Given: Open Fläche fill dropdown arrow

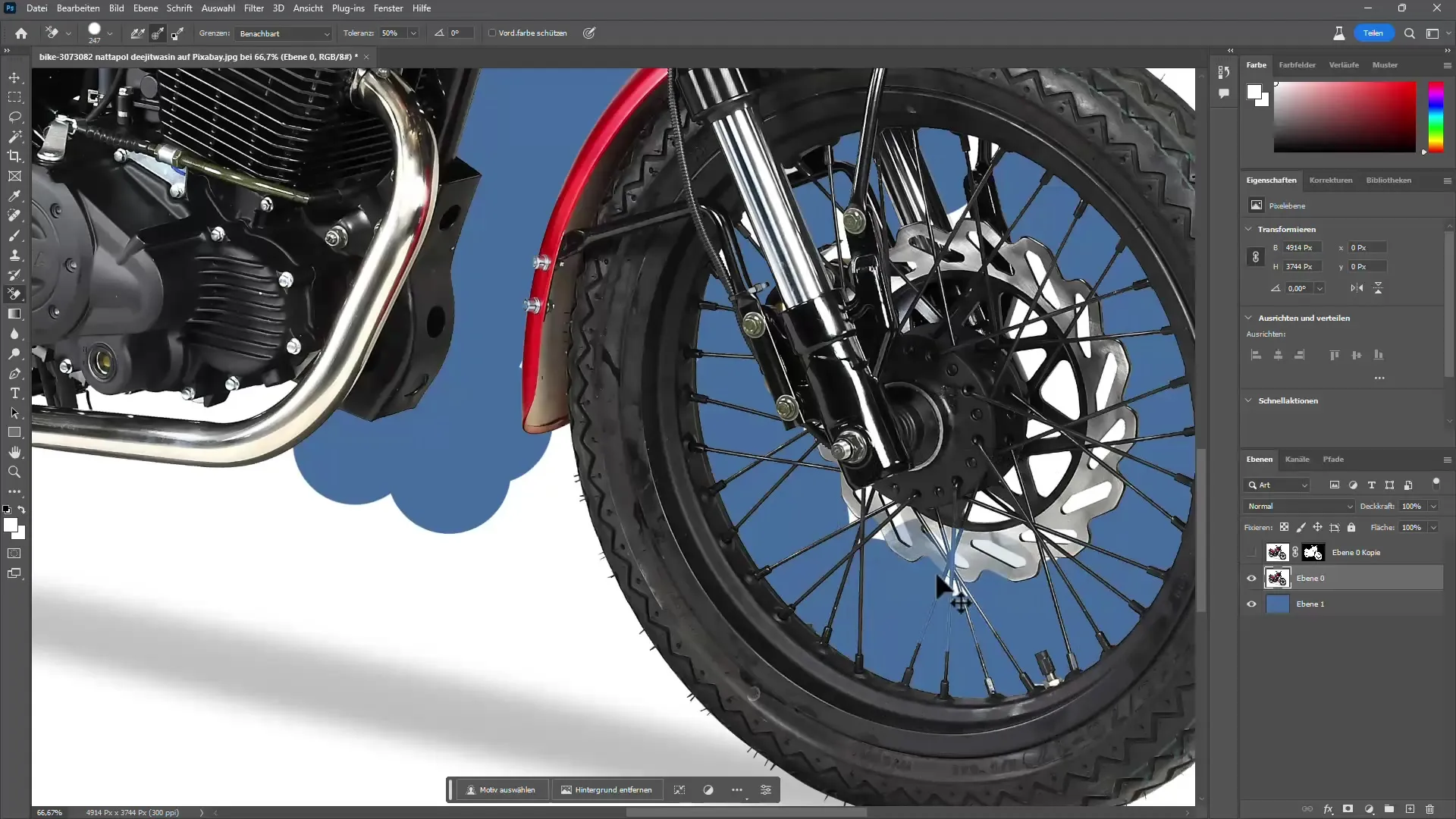Looking at the screenshot, I should coord(1433,527).
